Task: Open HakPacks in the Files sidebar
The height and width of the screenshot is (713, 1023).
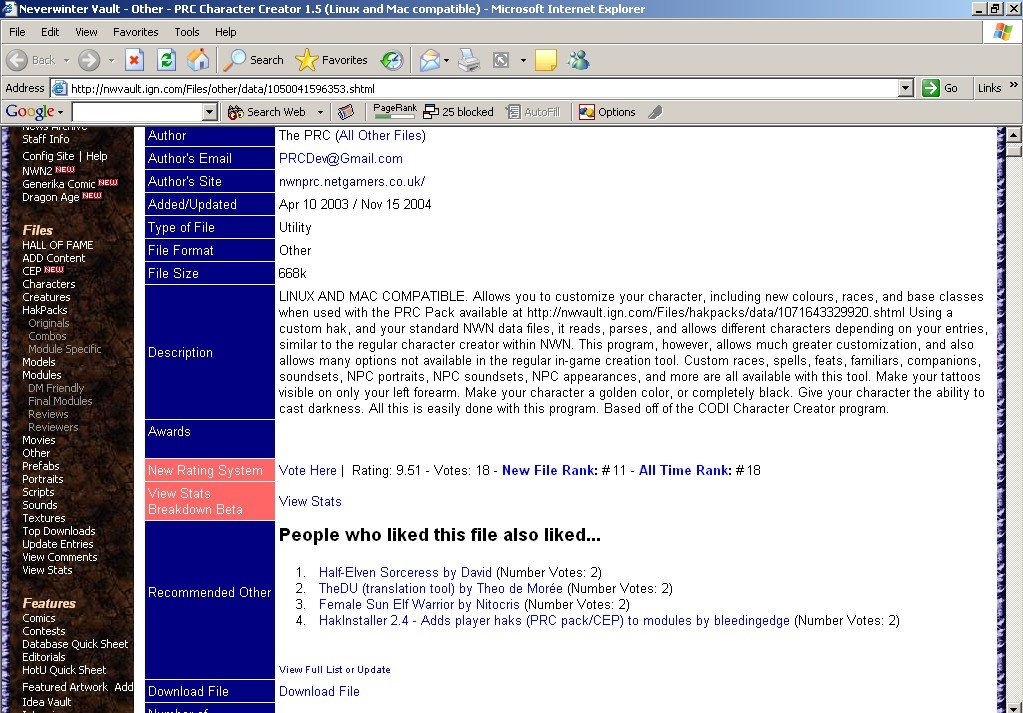Action: click(x=44, y=310)
